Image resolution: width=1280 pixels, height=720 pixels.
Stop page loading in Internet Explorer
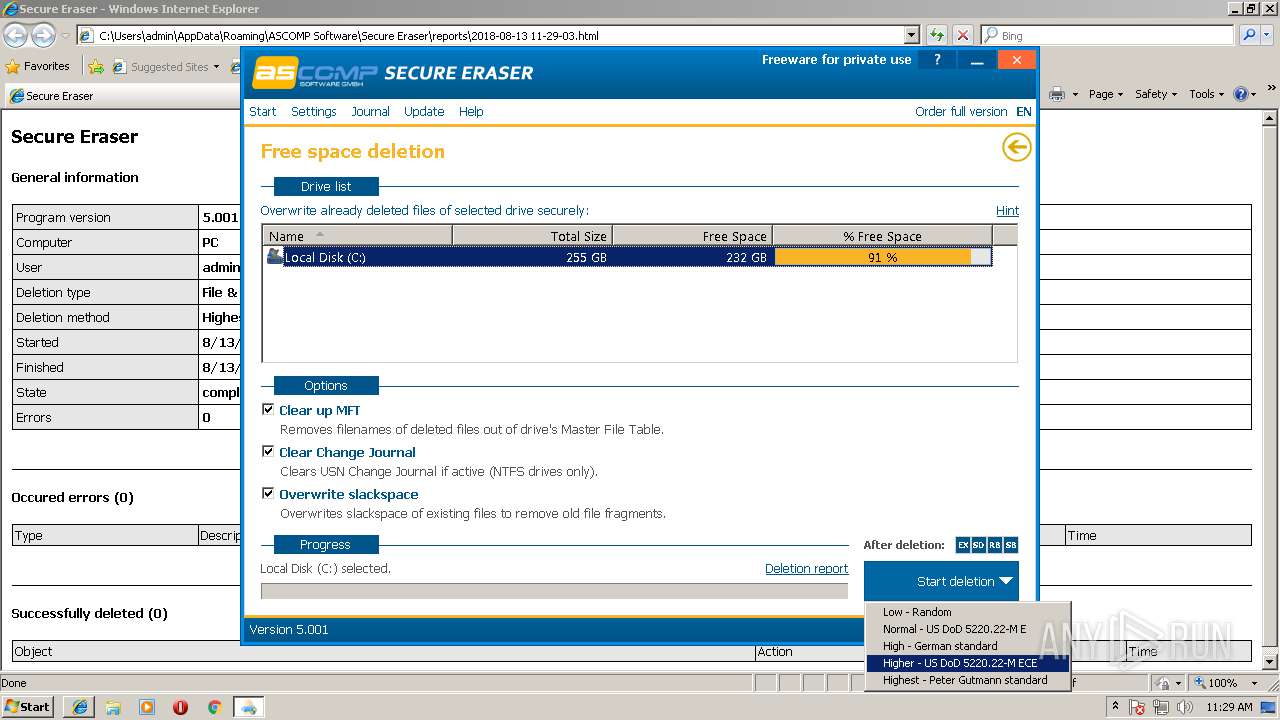962,35
